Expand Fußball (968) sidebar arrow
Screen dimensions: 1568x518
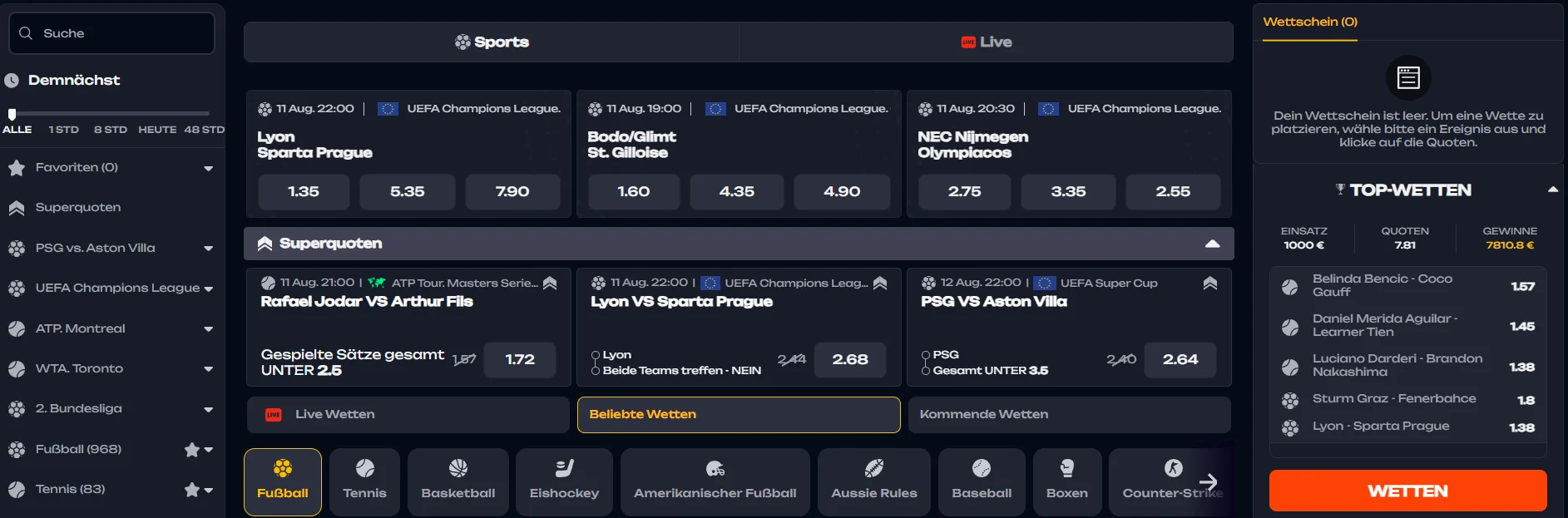click(208, 450)
